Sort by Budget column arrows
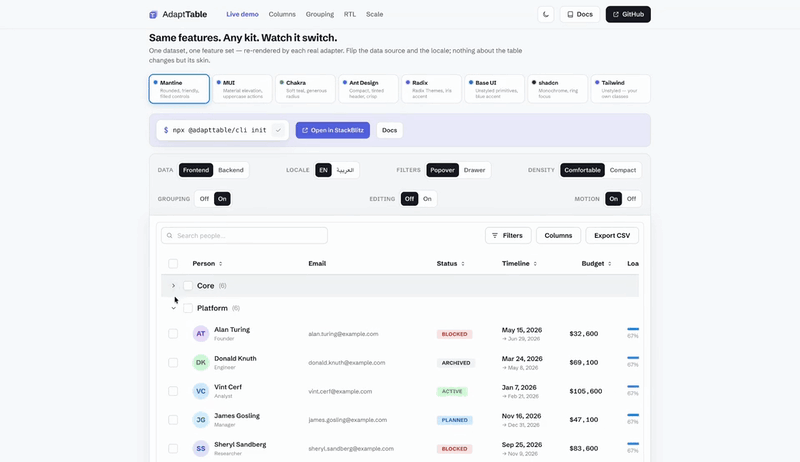Screen dimensions: 800x462 (x=609, y=264)
